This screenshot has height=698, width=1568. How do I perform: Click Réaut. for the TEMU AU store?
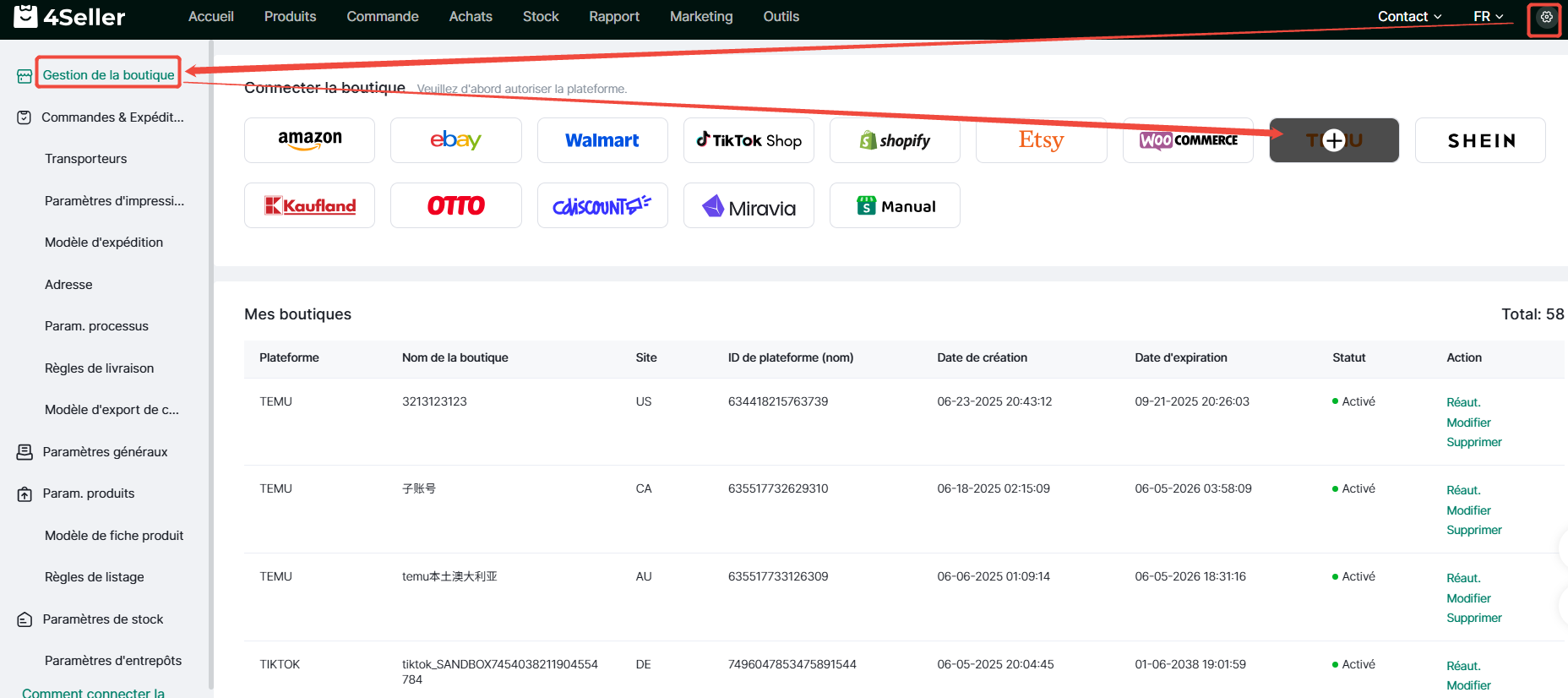(1463, 578)
